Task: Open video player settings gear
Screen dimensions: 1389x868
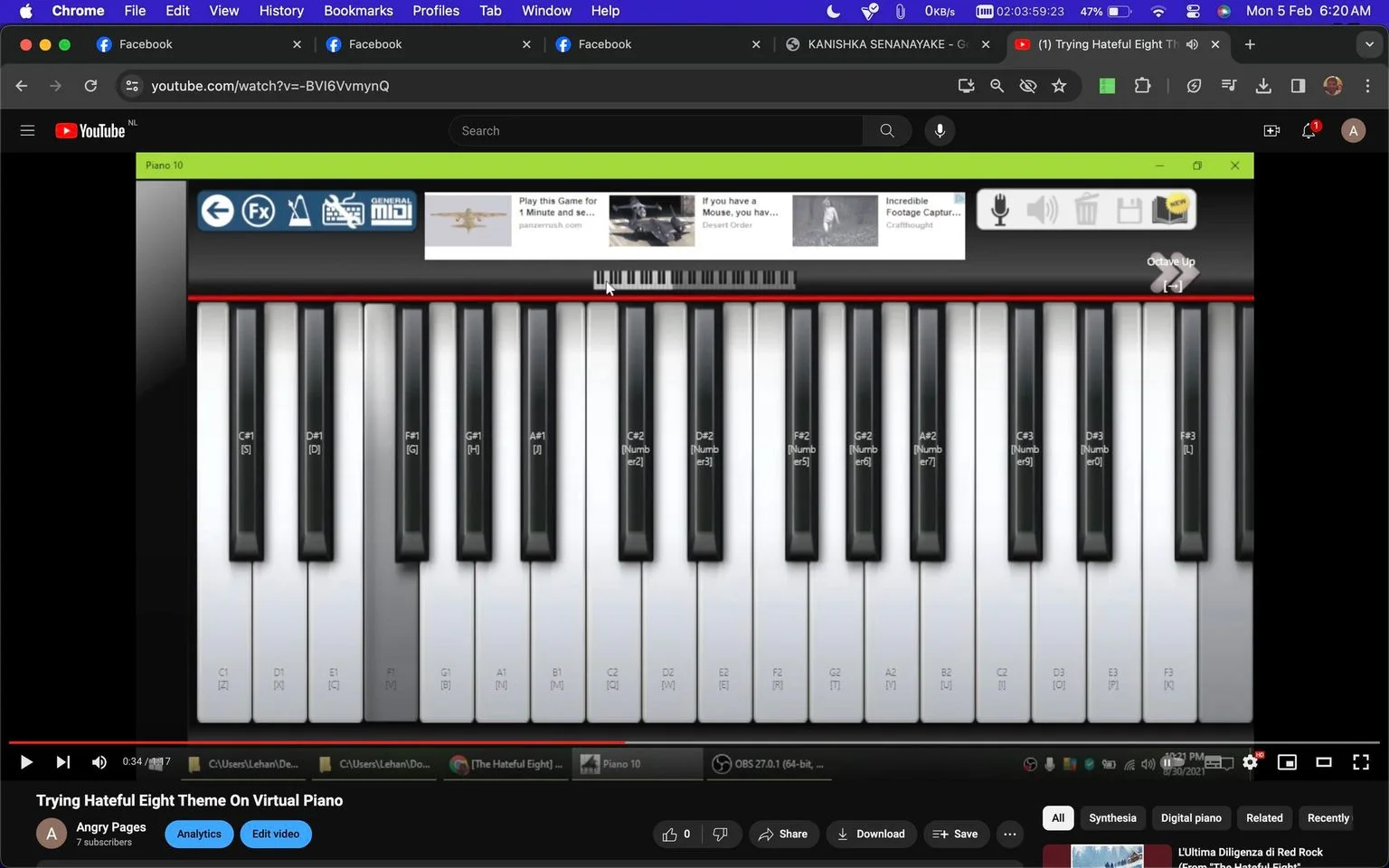Action: click(x=1250, y=762)
